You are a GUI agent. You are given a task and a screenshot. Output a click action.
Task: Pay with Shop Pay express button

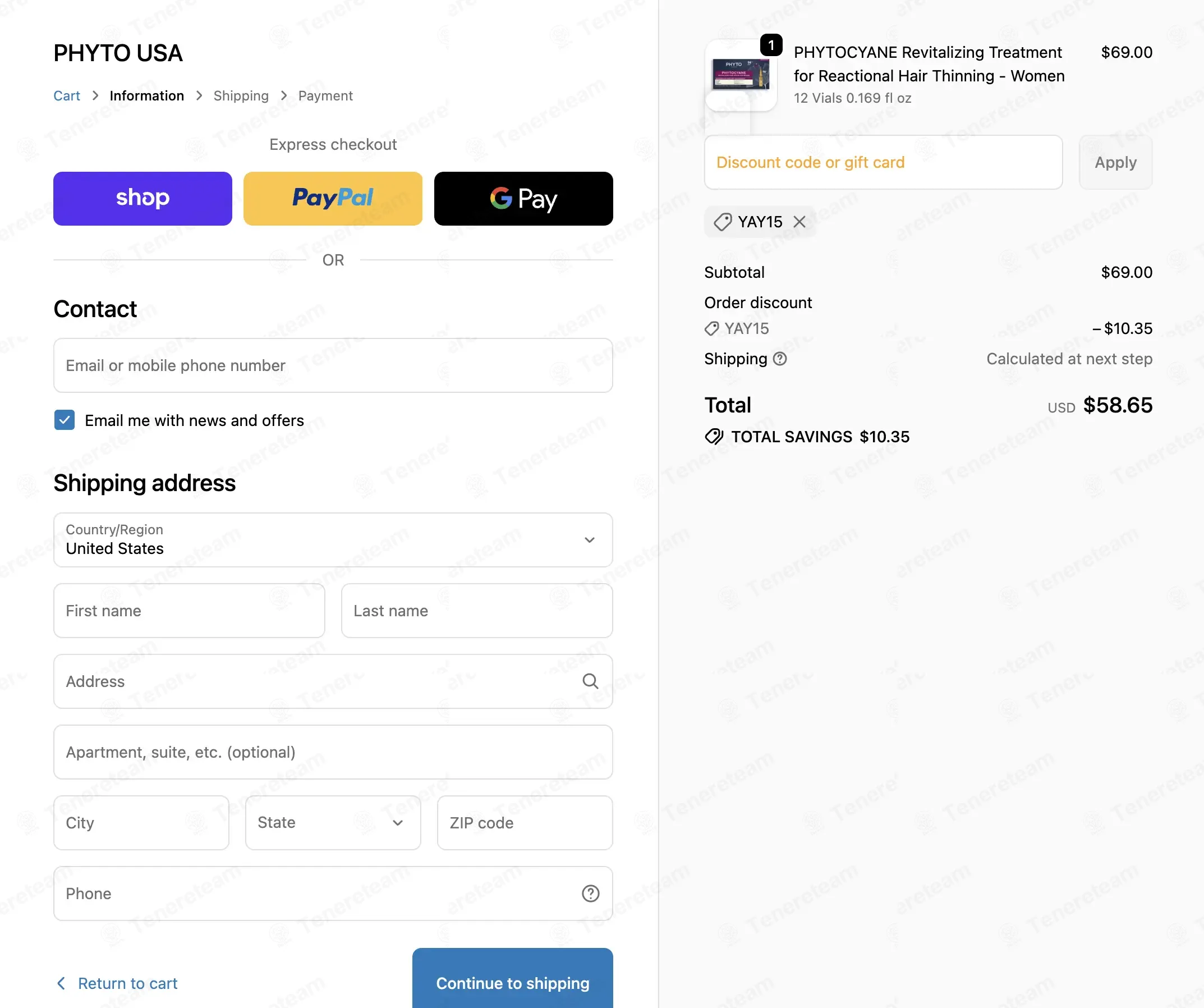click(x=143, y=198)
